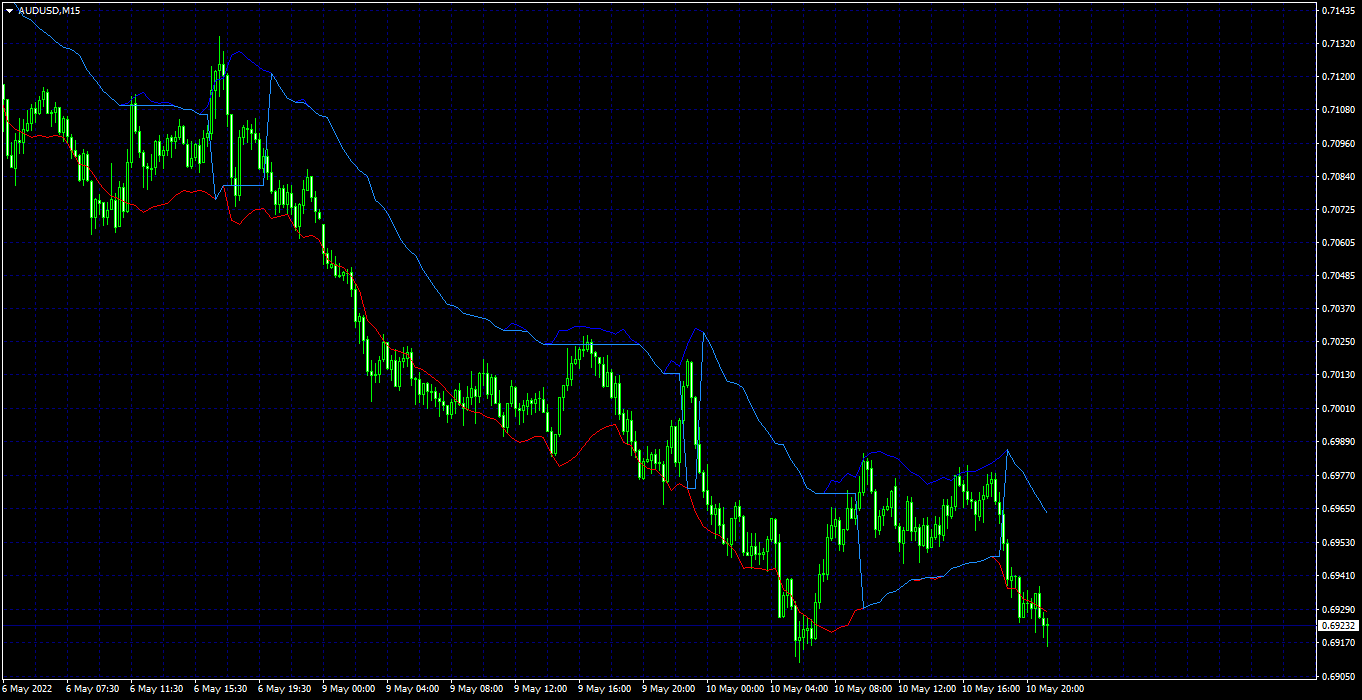Click the 0.71320 price scale label

(x=1338, y=43)
